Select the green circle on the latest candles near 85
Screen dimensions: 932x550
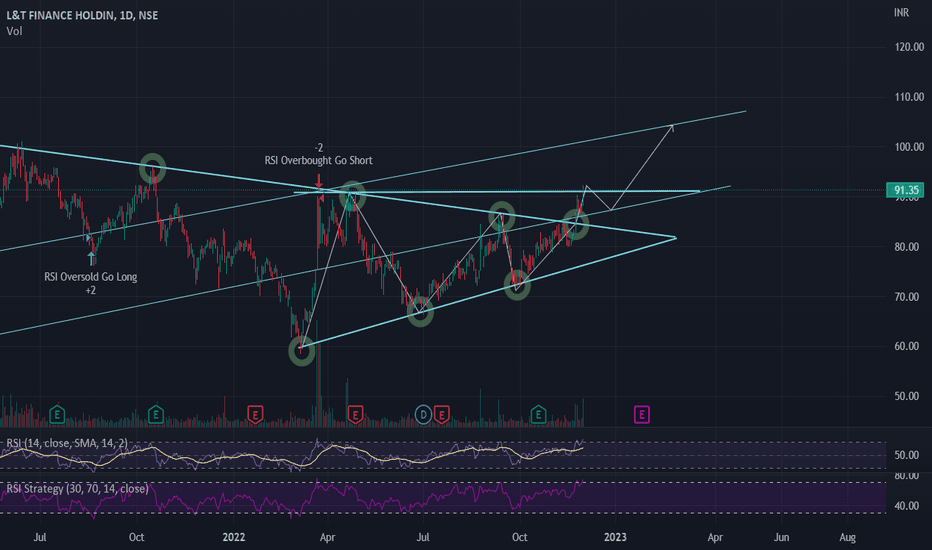tap(575, 224)
